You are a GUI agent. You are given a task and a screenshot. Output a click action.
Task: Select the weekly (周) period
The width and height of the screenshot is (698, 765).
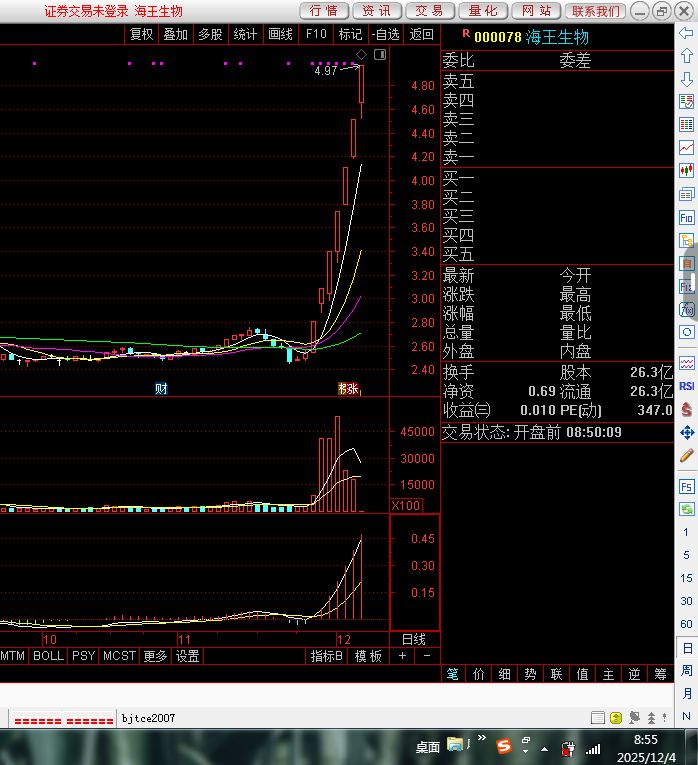click(687, 670)
